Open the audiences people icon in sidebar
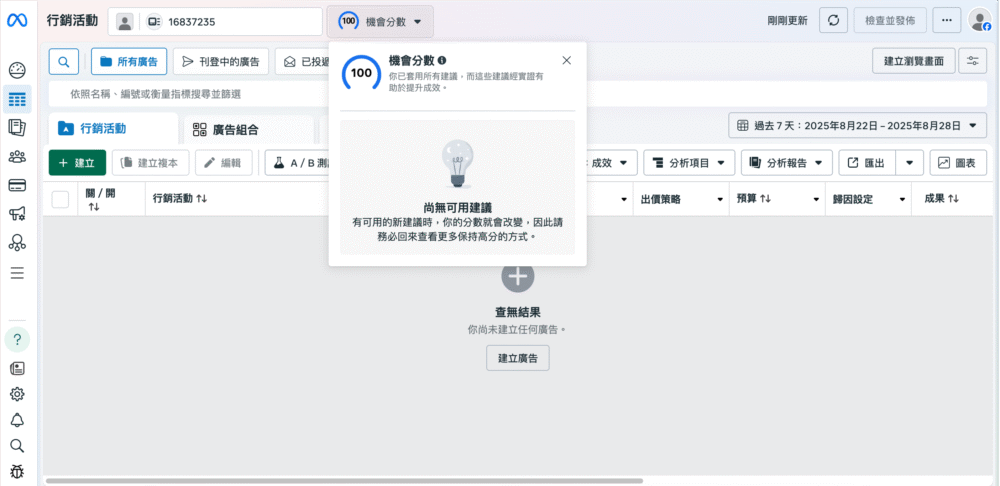This screenshot has width=1000, height=486. point(17,156)
